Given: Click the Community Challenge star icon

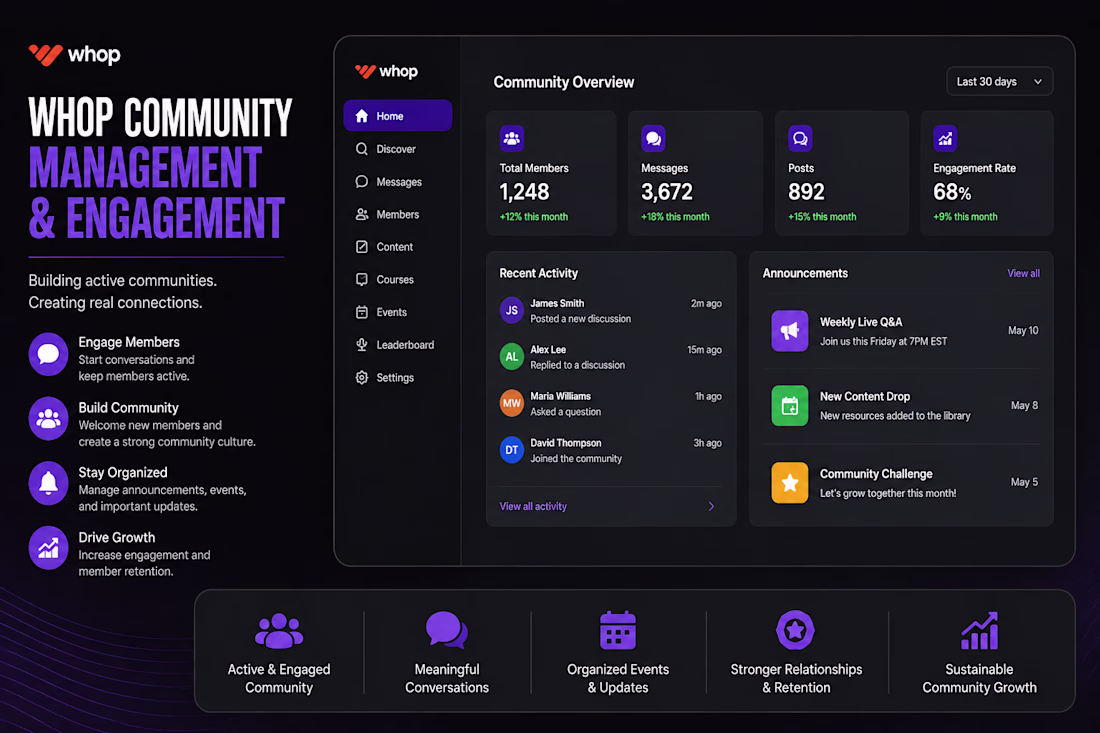Looking at the screenshot, I should pyautogui.click(x=790, y=483).
